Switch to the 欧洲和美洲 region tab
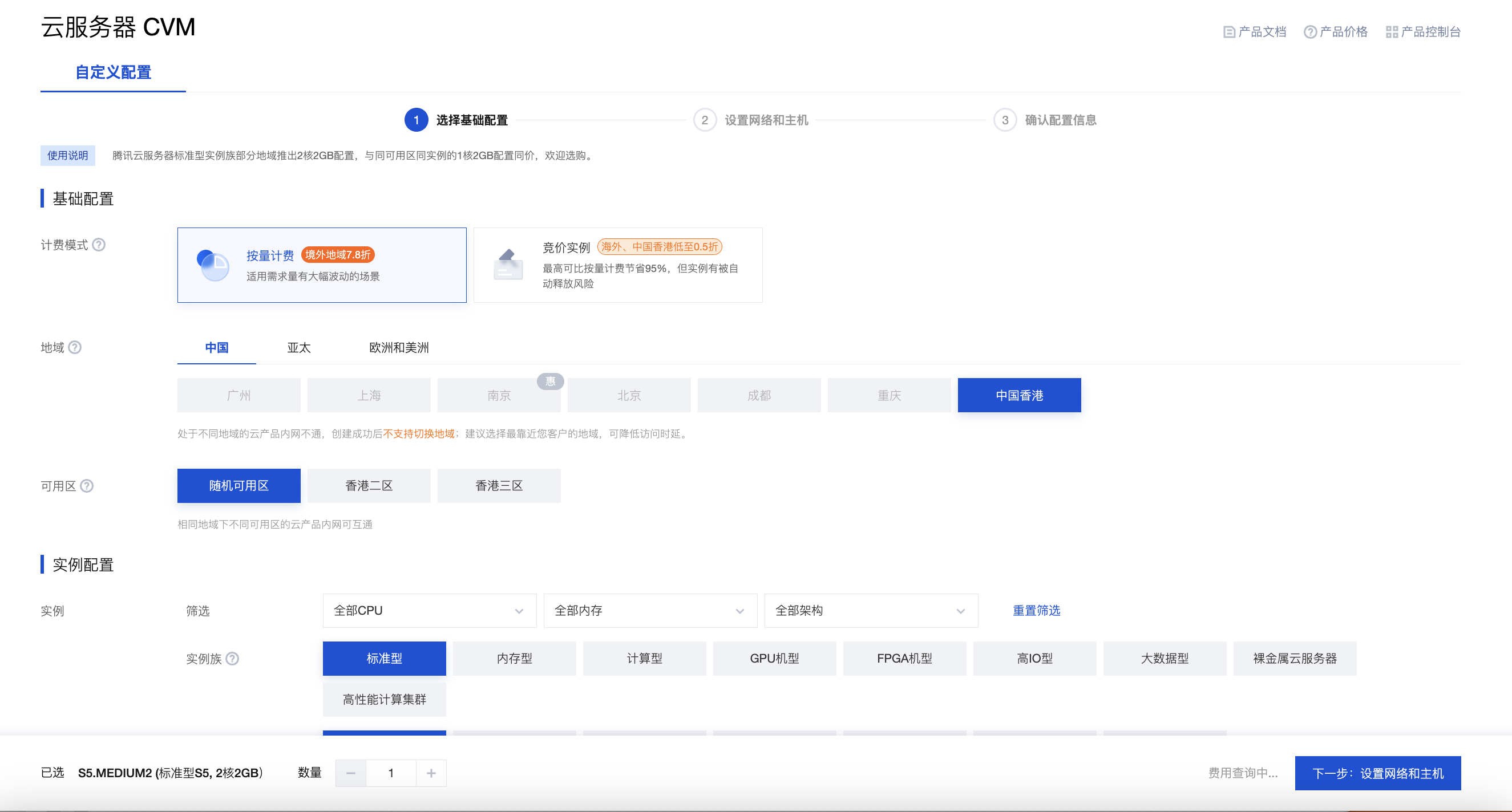 point(399,347)
